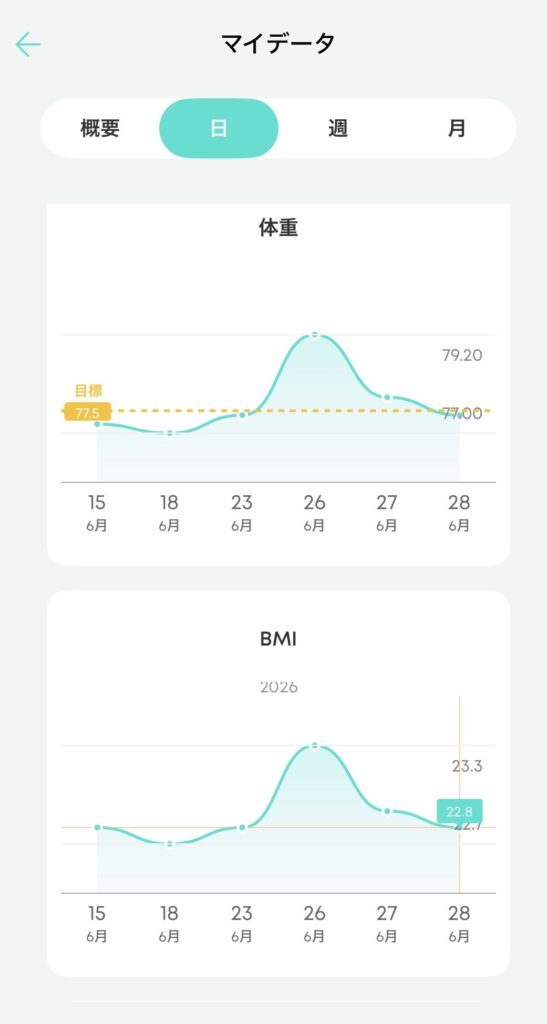The height and width of the screenshot is (1024, 547).
Task: Tap the June 27 weight data point
Action: tap(387, 397)
